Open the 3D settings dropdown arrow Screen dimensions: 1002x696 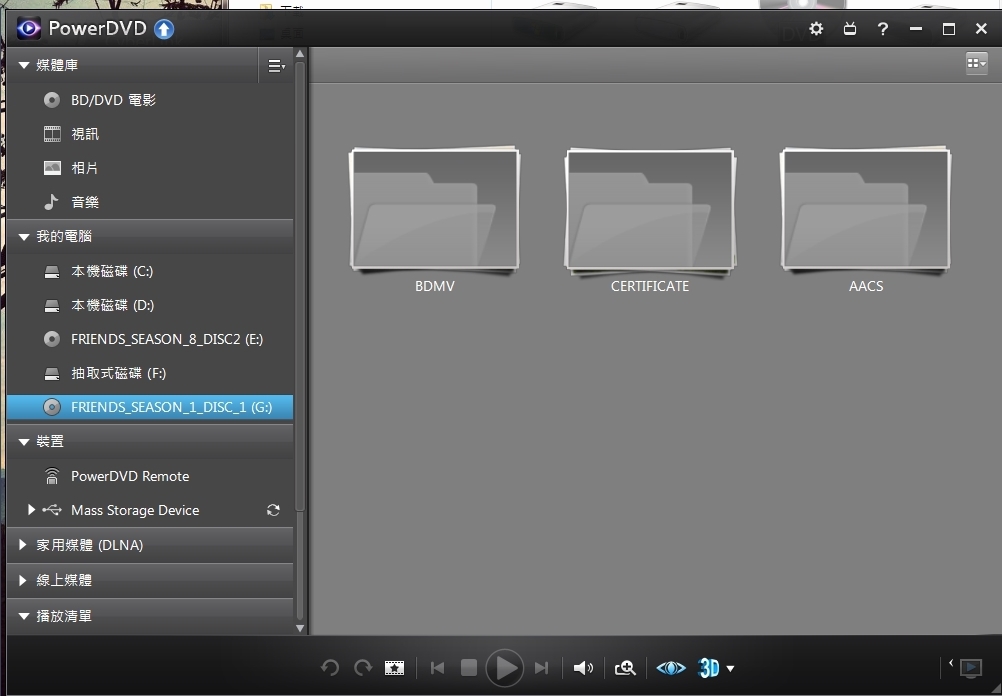tap(730, 669)
